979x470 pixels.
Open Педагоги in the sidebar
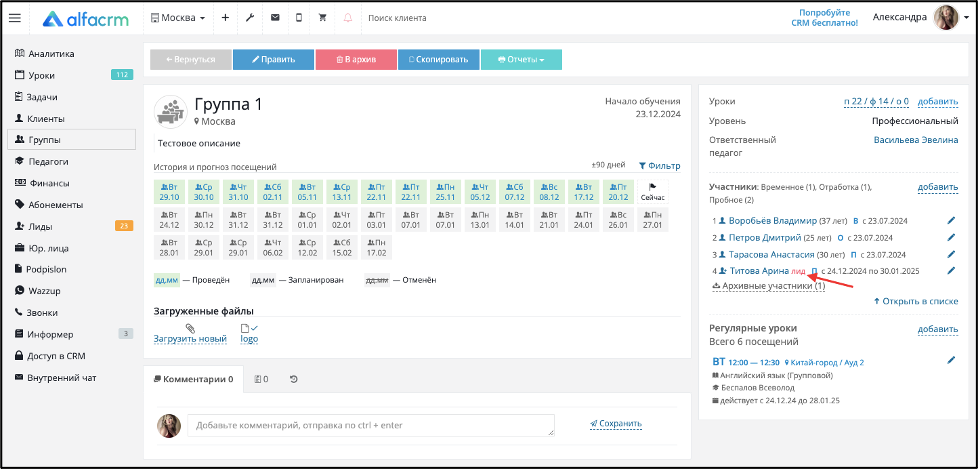(42, 162)
